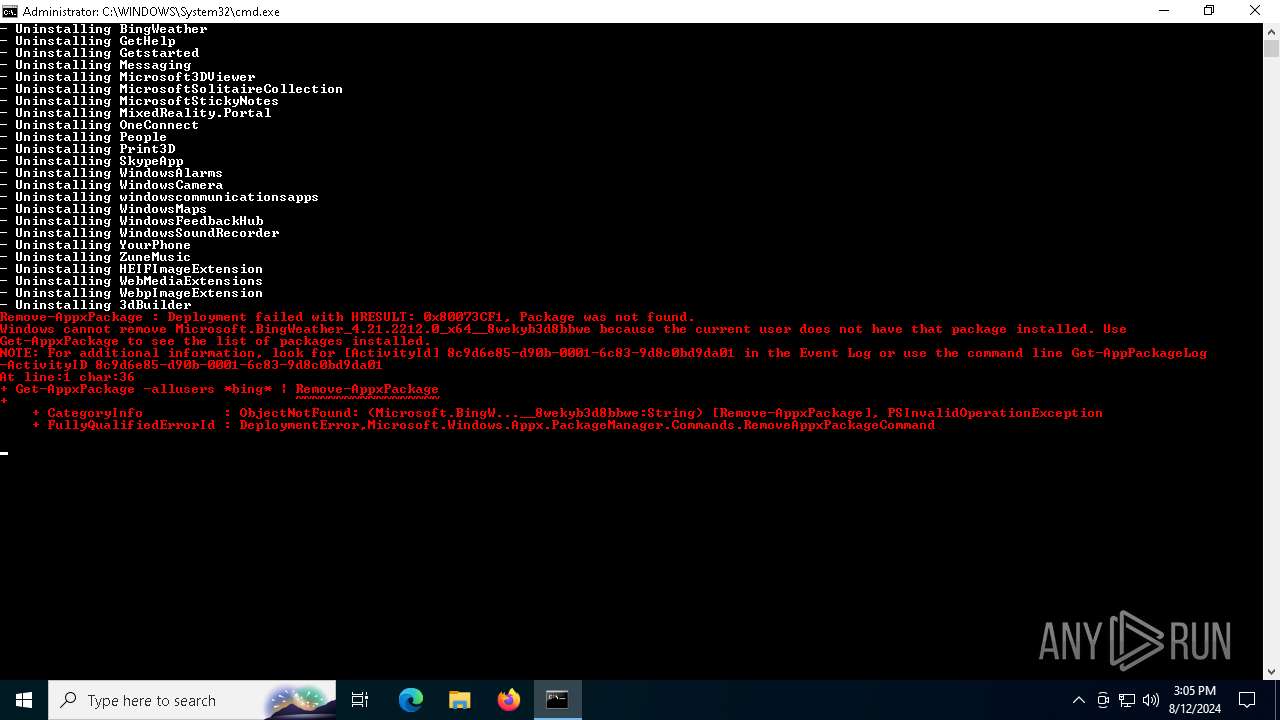Click the 'NOTE: For additional information' line
The image size is (1280, 720).
604,353
